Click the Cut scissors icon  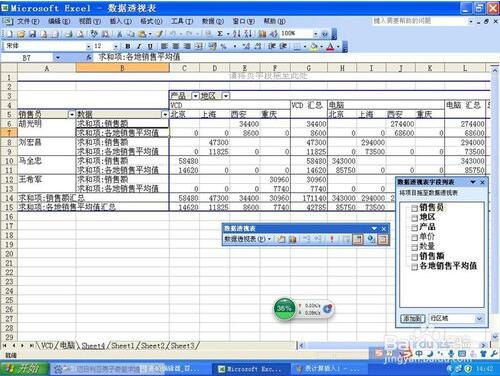pos(119,34)
